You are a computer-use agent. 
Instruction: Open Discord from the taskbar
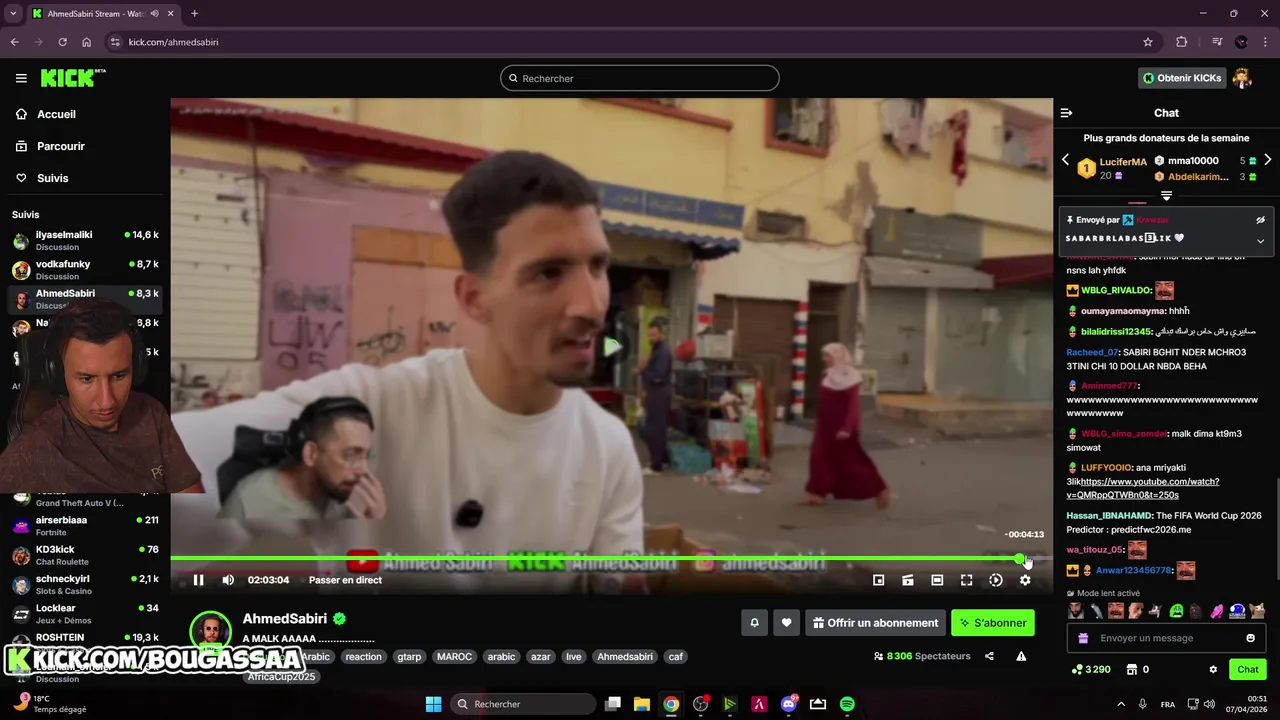(x=789, y=704)
